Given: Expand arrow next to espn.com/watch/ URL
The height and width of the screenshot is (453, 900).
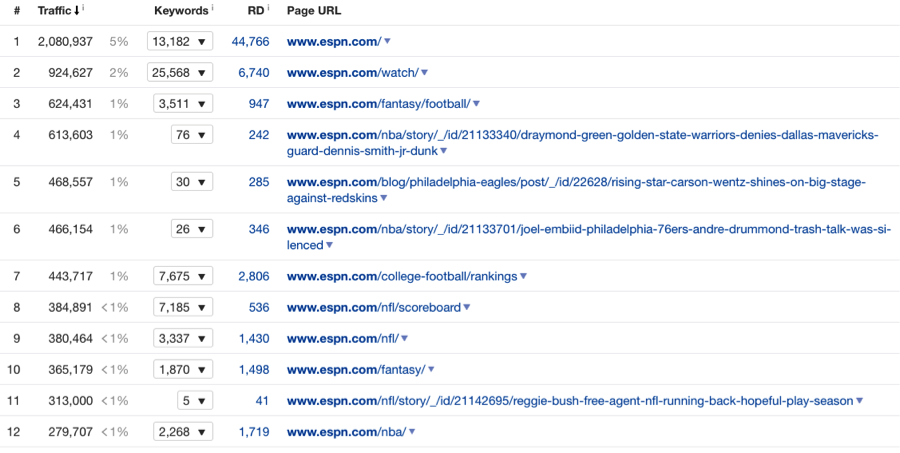Looking at the screenshot, I should click(x=424, y=72).
